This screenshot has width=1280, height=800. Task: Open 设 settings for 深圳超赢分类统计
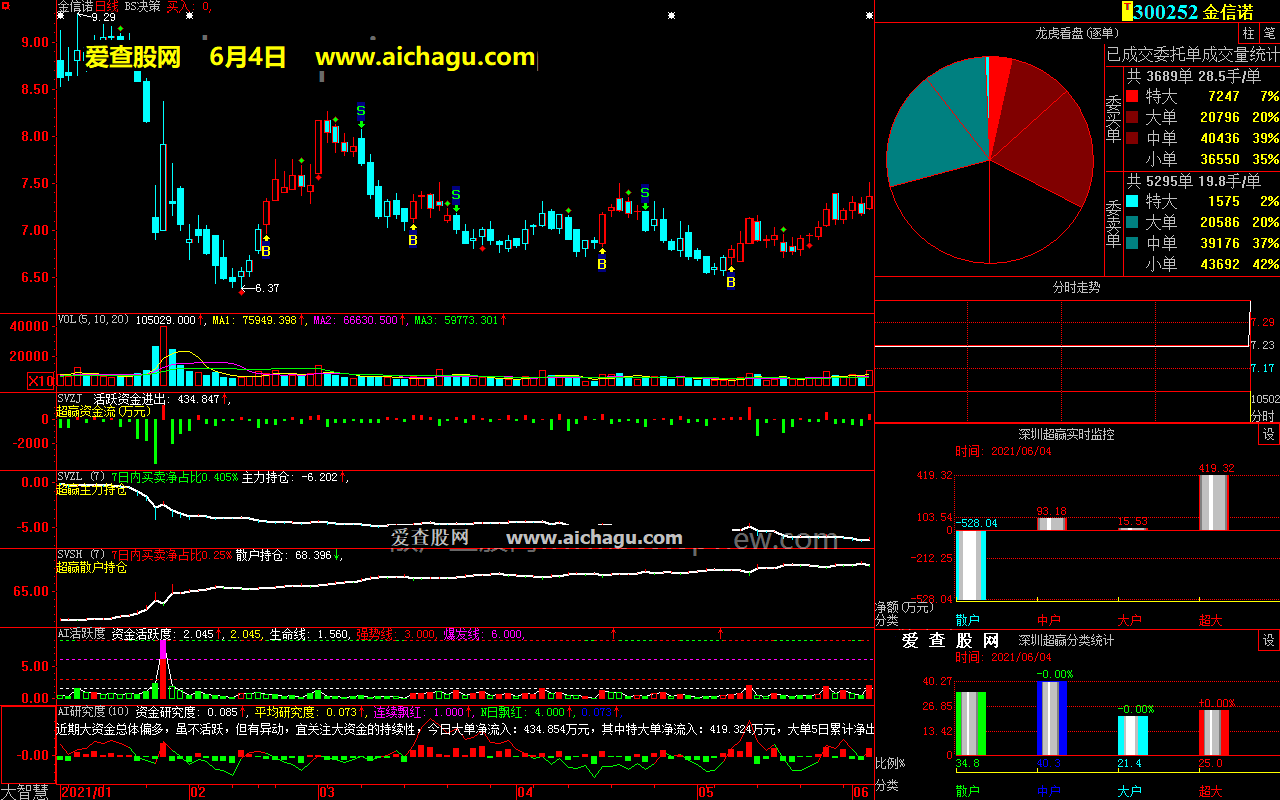(1268, 640)
